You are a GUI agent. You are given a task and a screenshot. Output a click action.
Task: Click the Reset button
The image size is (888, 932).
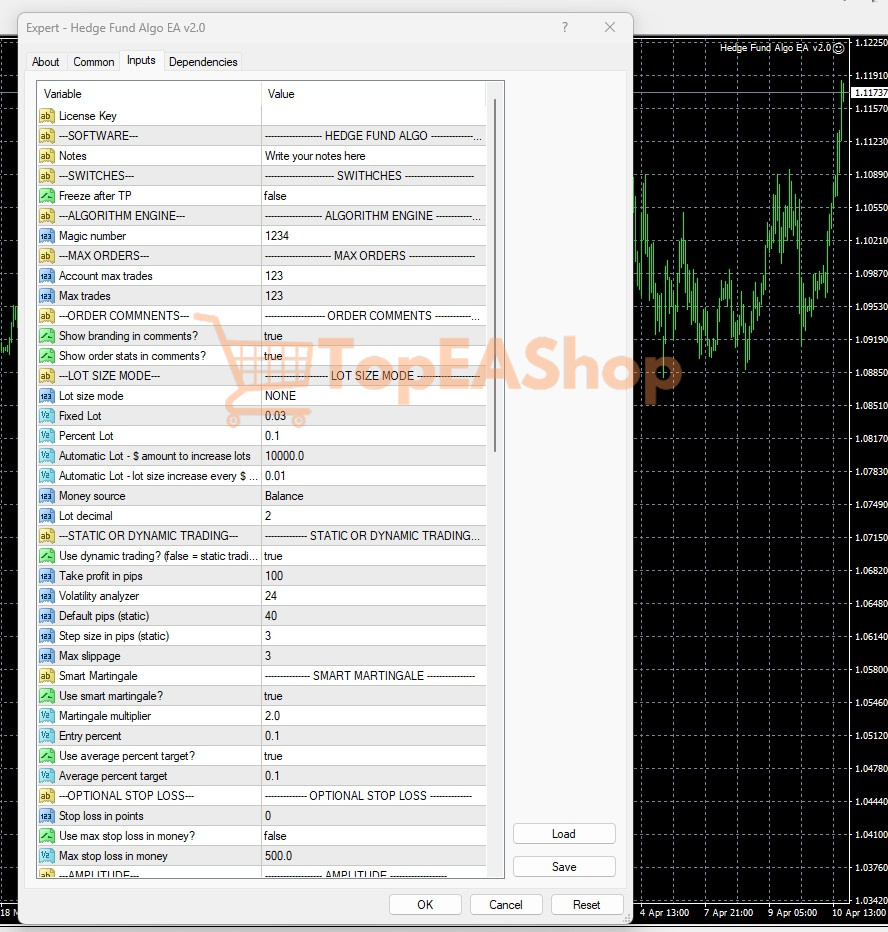pos(587,904)
